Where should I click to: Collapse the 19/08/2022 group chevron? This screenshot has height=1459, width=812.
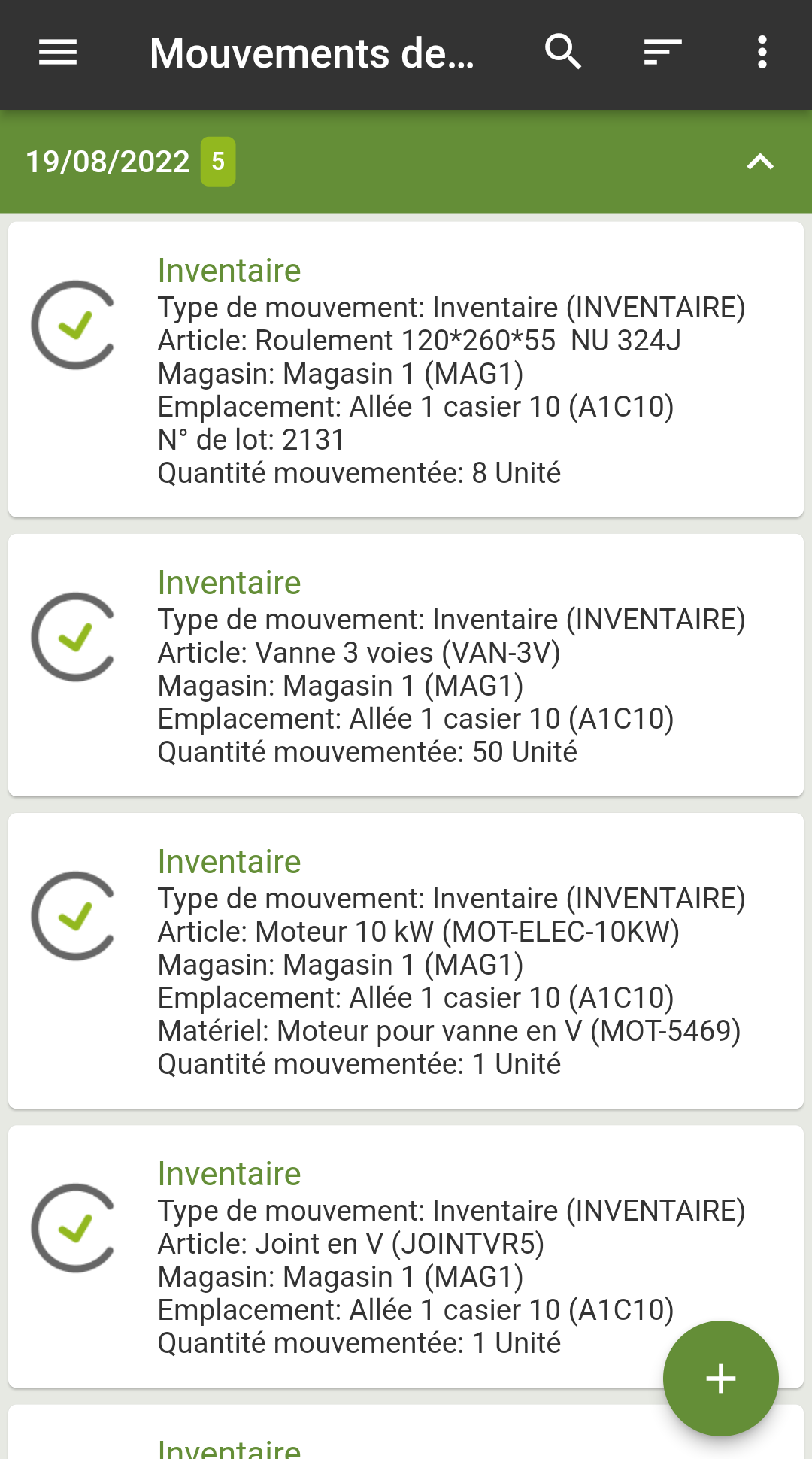click(760, 162)
